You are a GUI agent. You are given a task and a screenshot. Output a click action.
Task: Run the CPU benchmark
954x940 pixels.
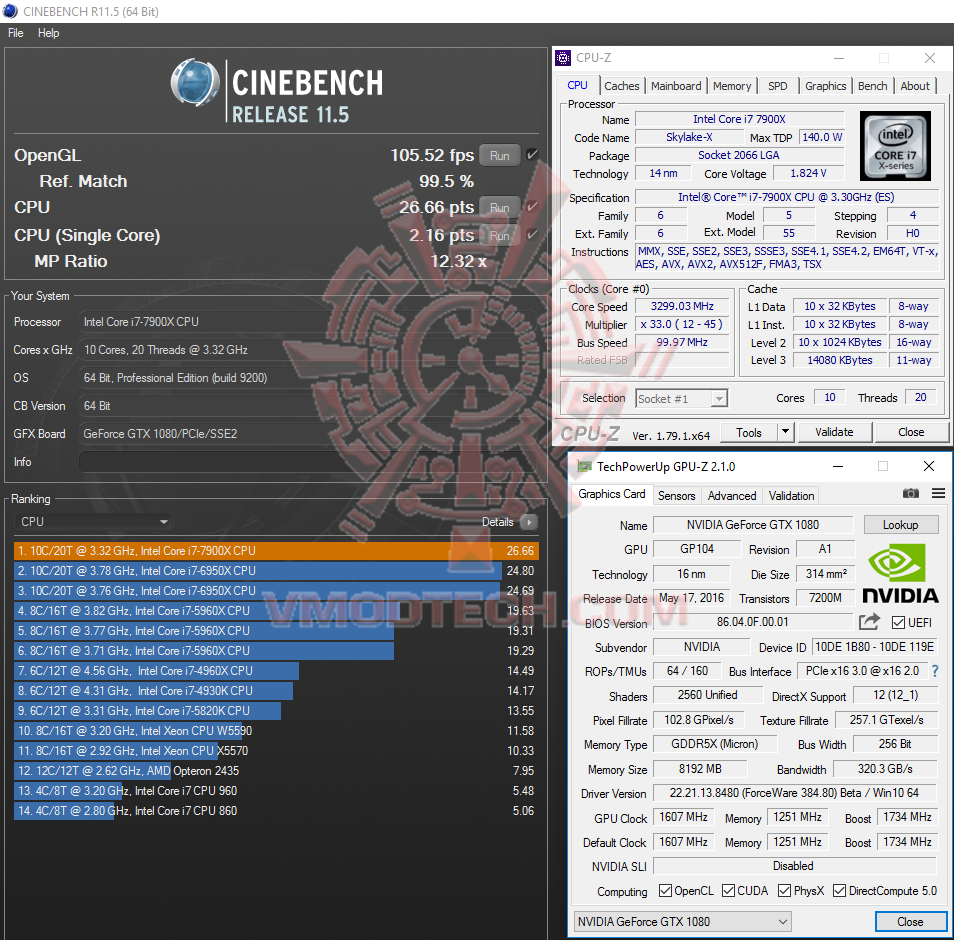coord(500,207)
